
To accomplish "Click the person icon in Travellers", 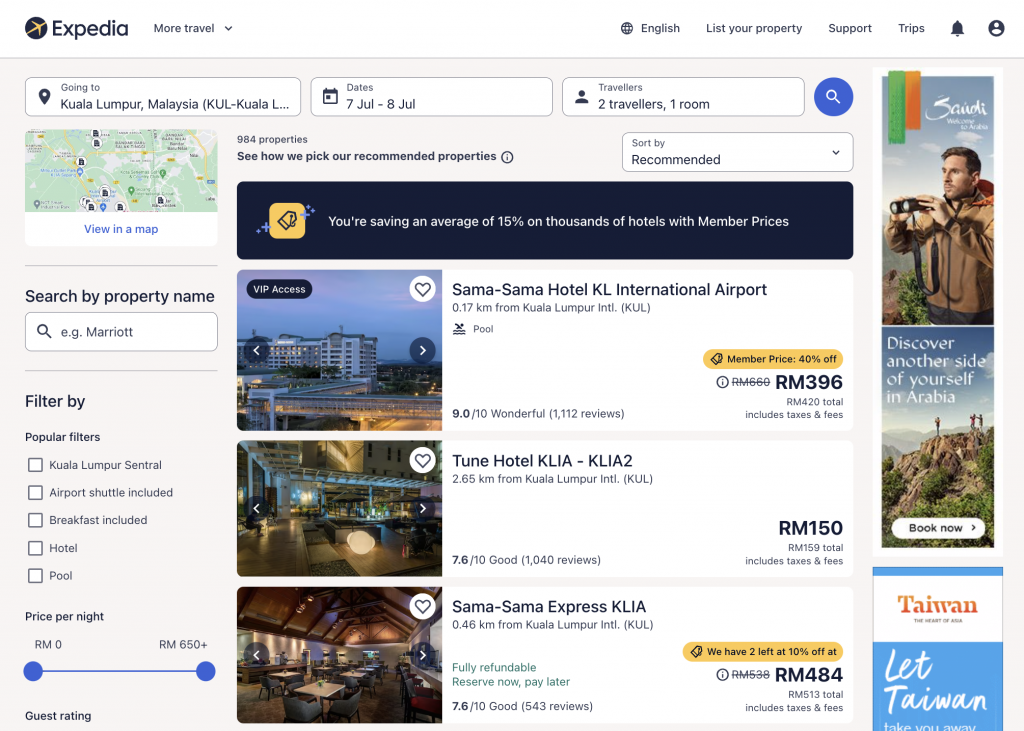I will pyautogui.click(x=581, y=97).
